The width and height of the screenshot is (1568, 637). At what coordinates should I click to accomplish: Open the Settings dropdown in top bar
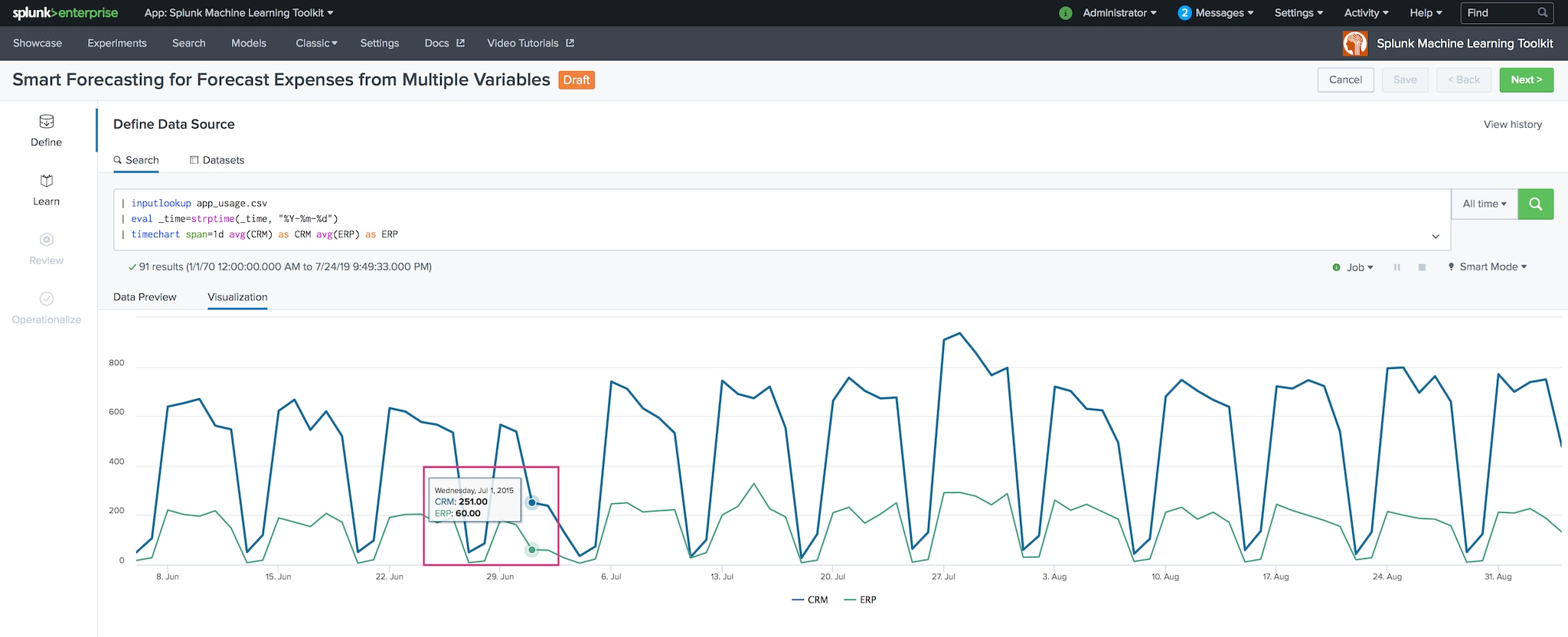(1298, 13)
